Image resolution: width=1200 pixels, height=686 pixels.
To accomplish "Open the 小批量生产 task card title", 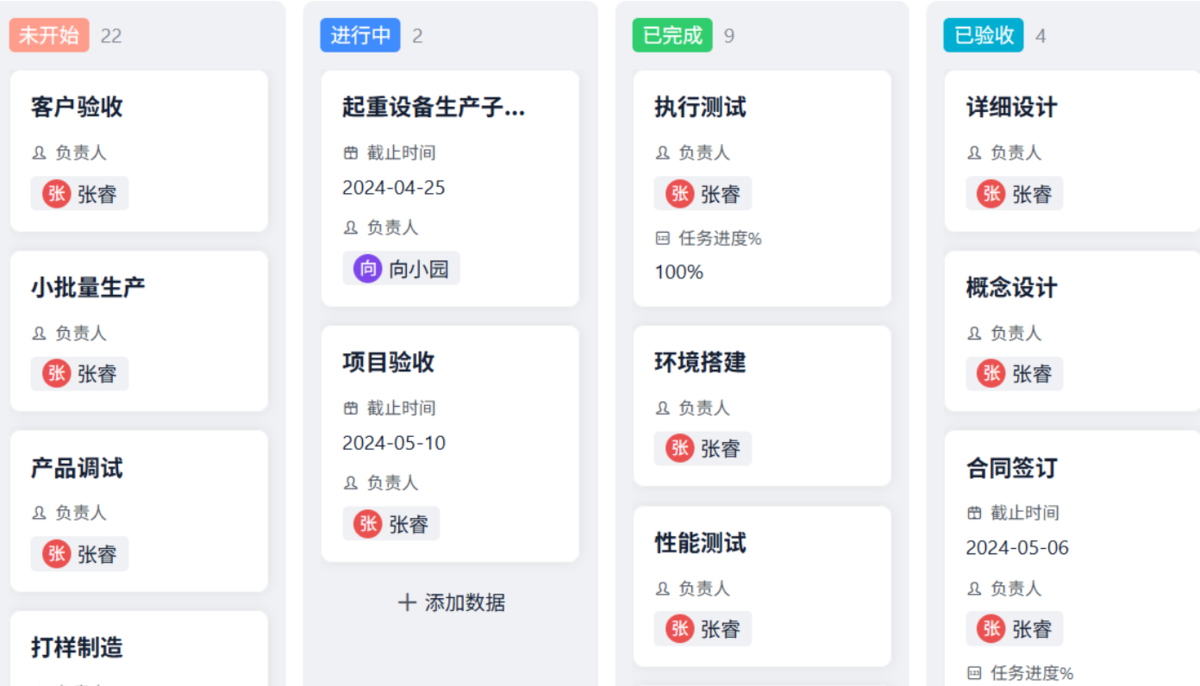I will coord(88,288).
